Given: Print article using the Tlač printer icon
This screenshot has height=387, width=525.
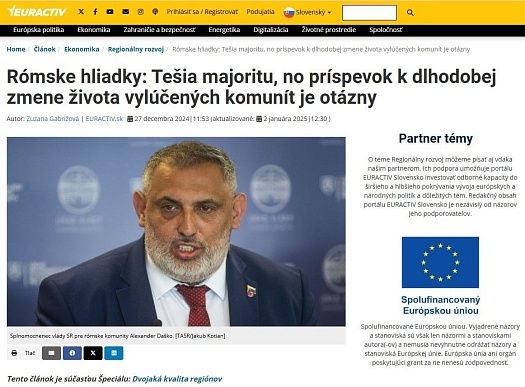Looking at the screenshot, I should point(14,353).
